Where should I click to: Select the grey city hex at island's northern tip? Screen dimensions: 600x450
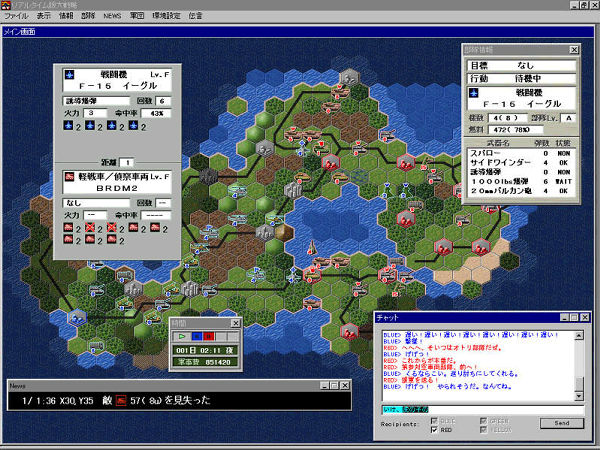coord(349,78)
